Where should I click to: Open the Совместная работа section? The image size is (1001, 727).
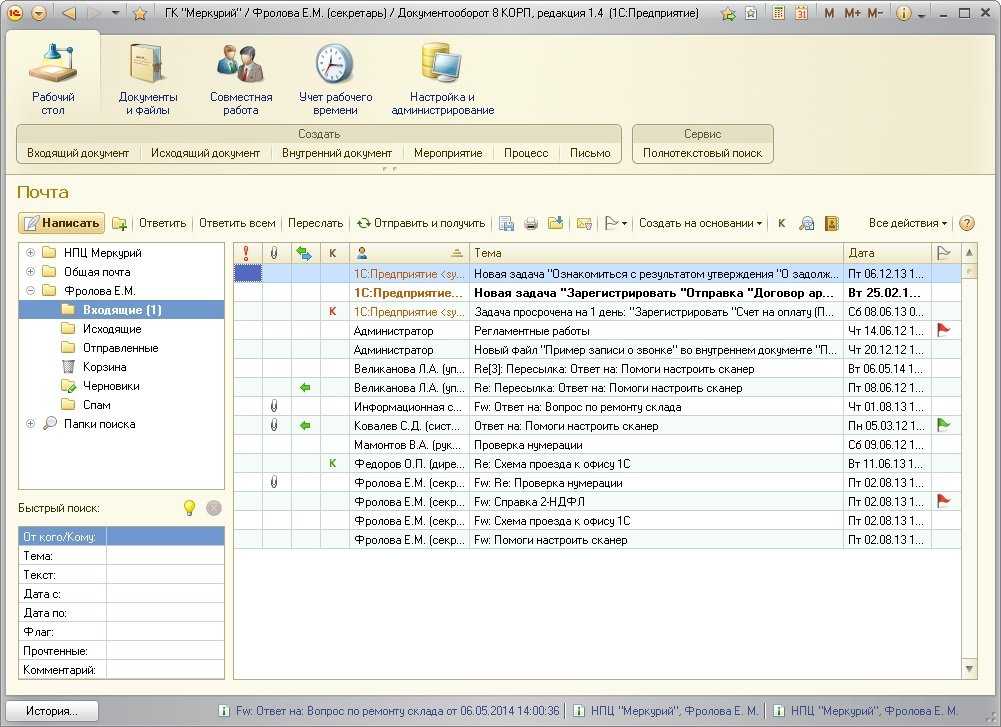point(240,79)
